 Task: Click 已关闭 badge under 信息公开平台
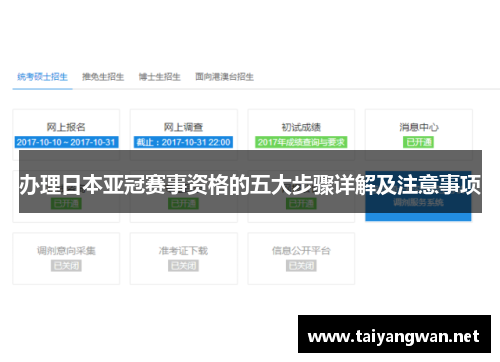tap(301, 266)
